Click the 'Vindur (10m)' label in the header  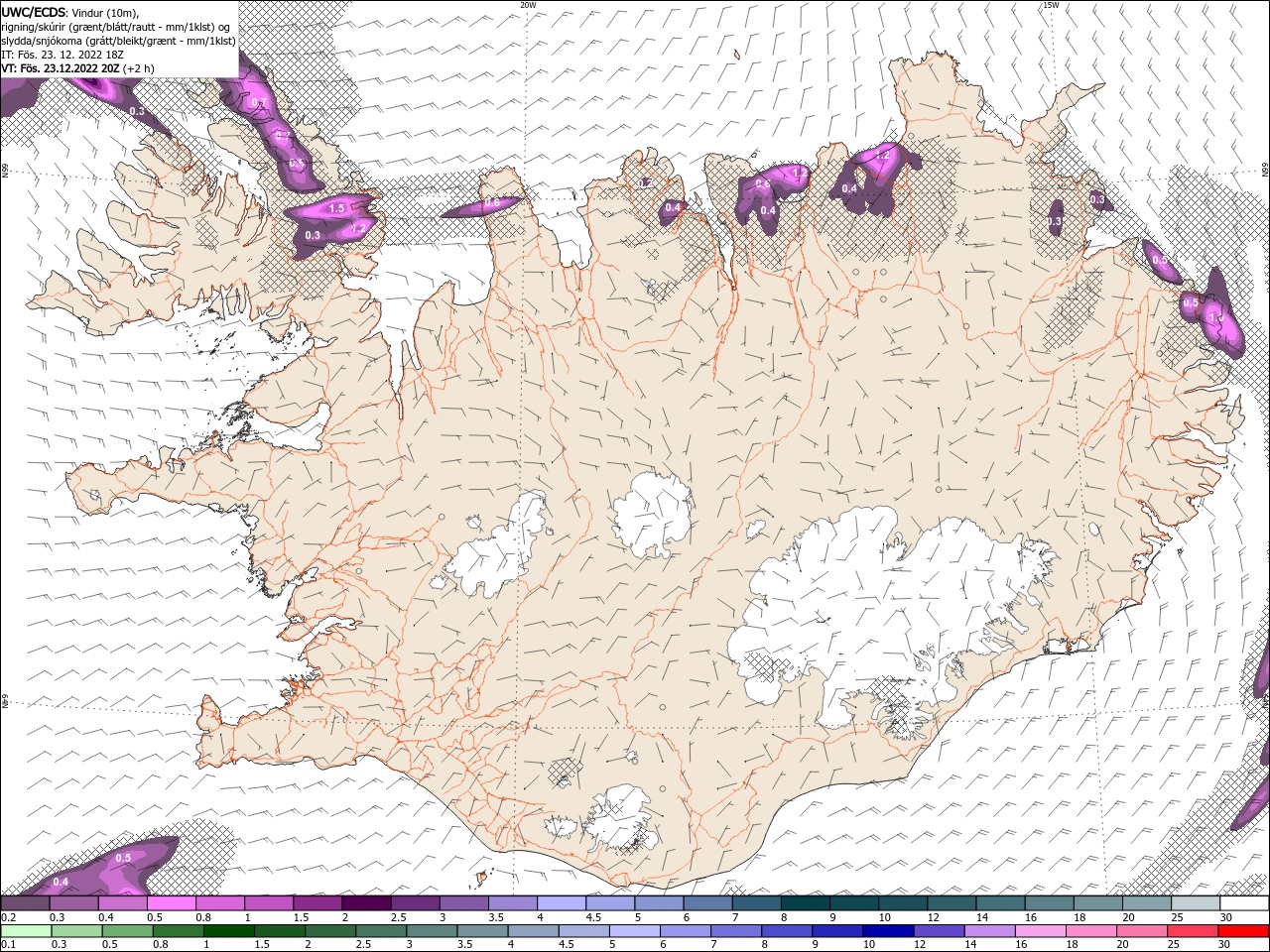click(x=106, y=12)
